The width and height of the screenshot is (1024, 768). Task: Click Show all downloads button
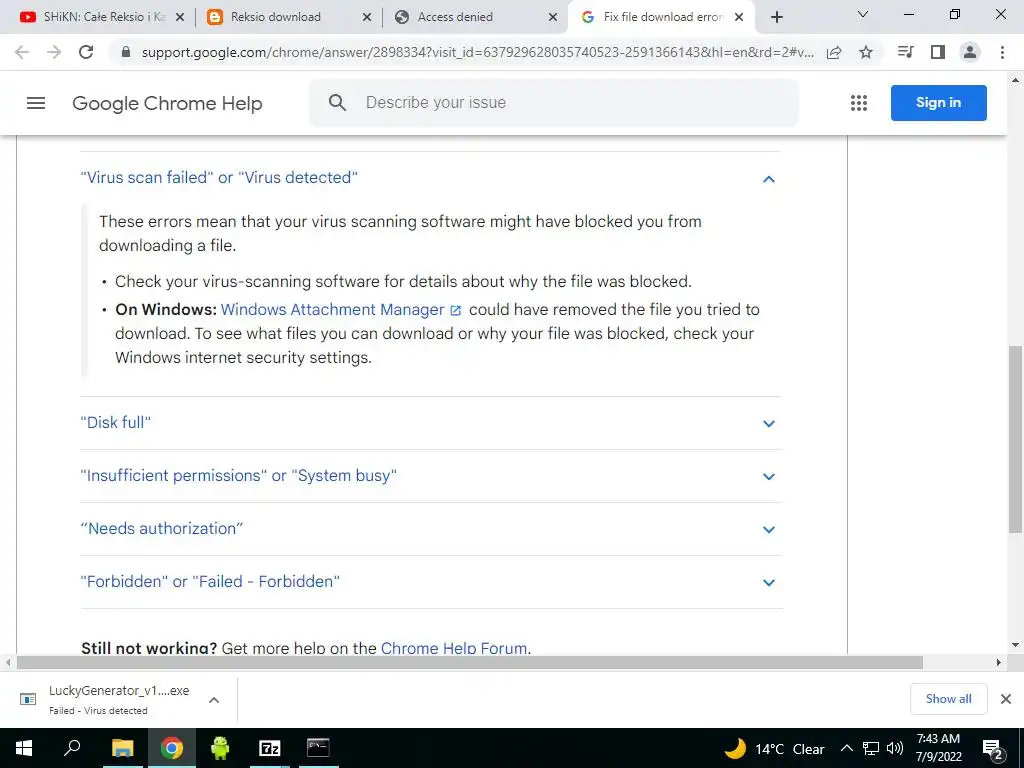coord(948,699)
